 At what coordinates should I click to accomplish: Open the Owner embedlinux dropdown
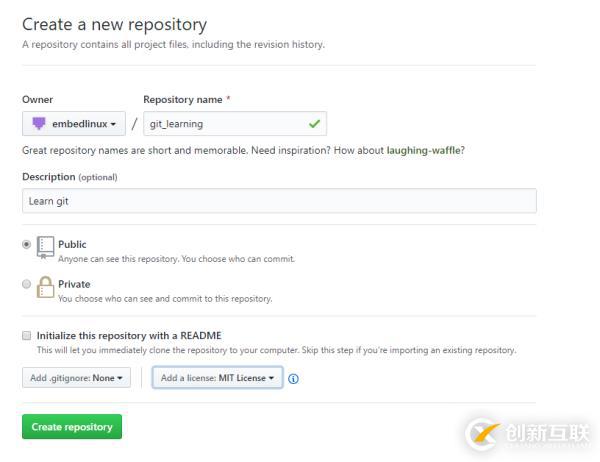coord(74,124)
